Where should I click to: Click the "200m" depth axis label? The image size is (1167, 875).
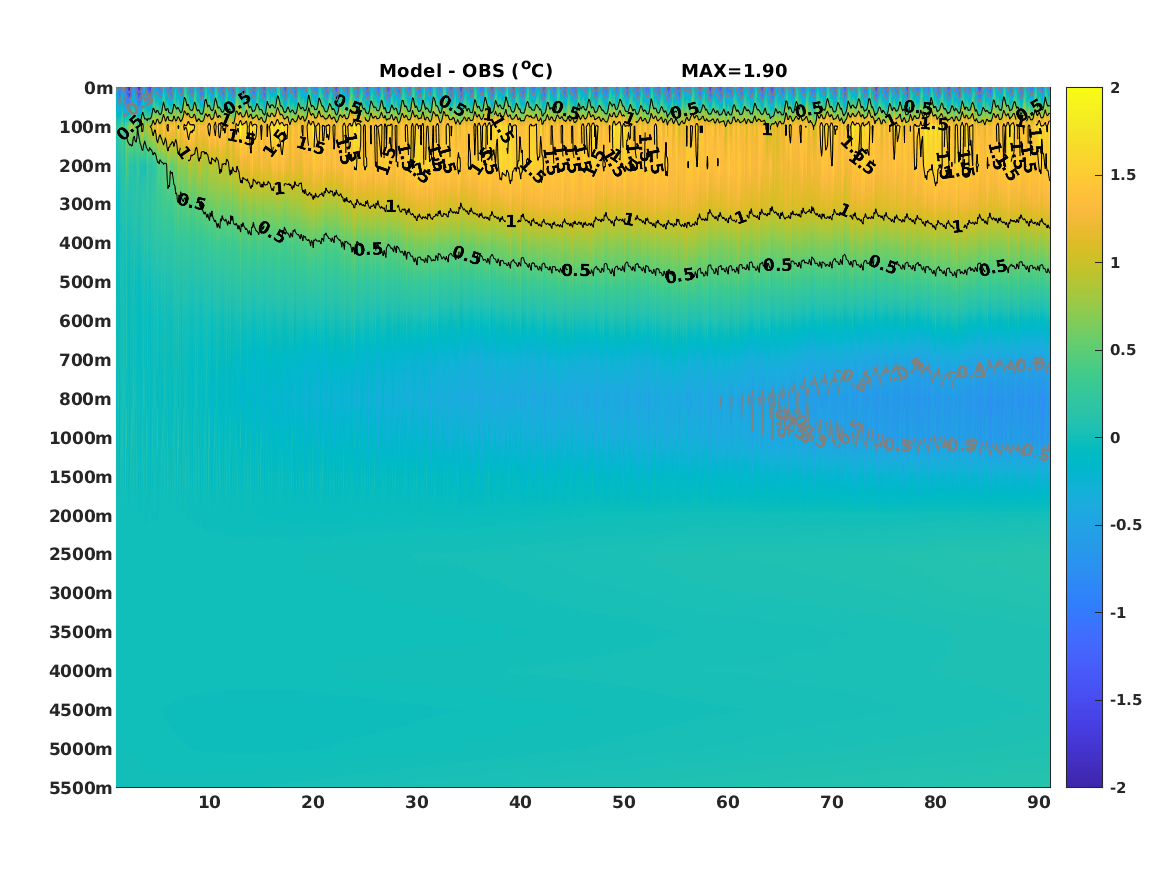click(x=86, y=166)
